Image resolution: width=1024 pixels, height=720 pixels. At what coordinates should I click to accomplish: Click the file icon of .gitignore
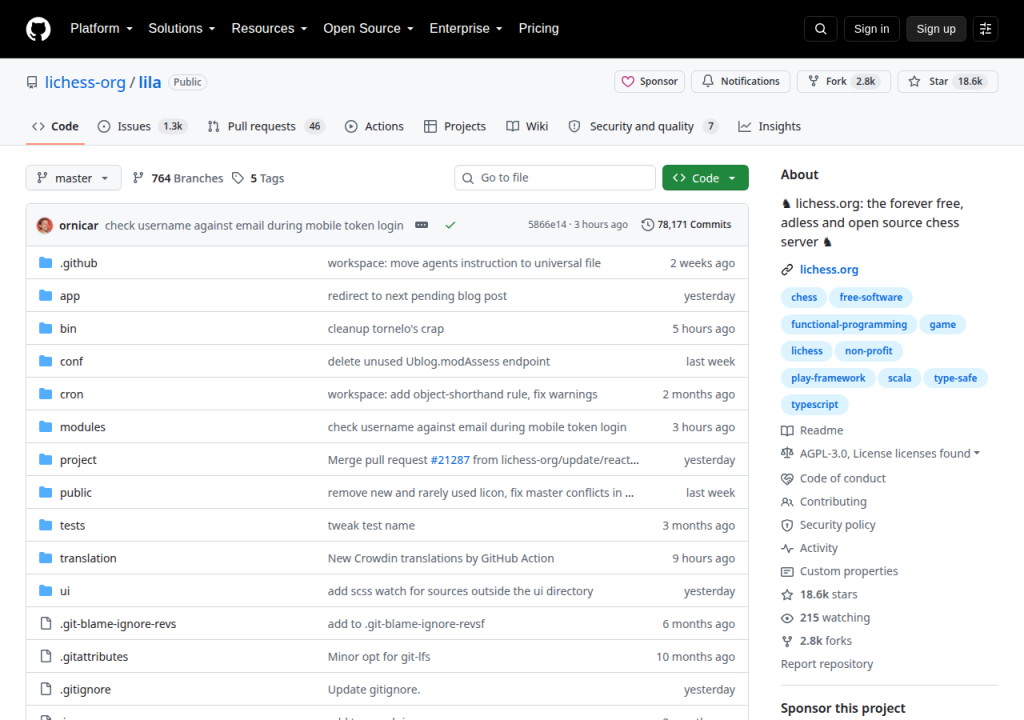tap(46, 689)
